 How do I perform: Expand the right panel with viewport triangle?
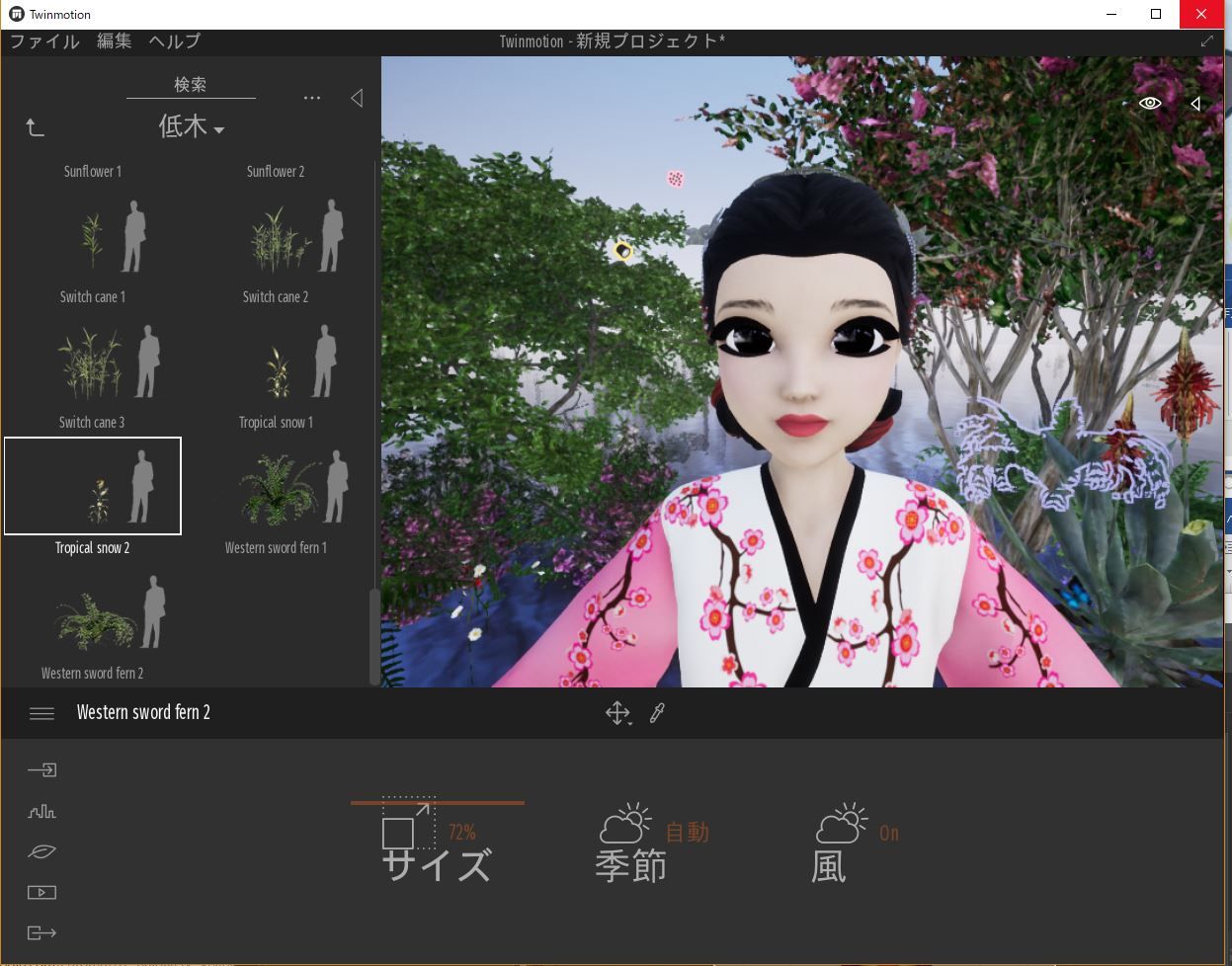(1195, 104)
